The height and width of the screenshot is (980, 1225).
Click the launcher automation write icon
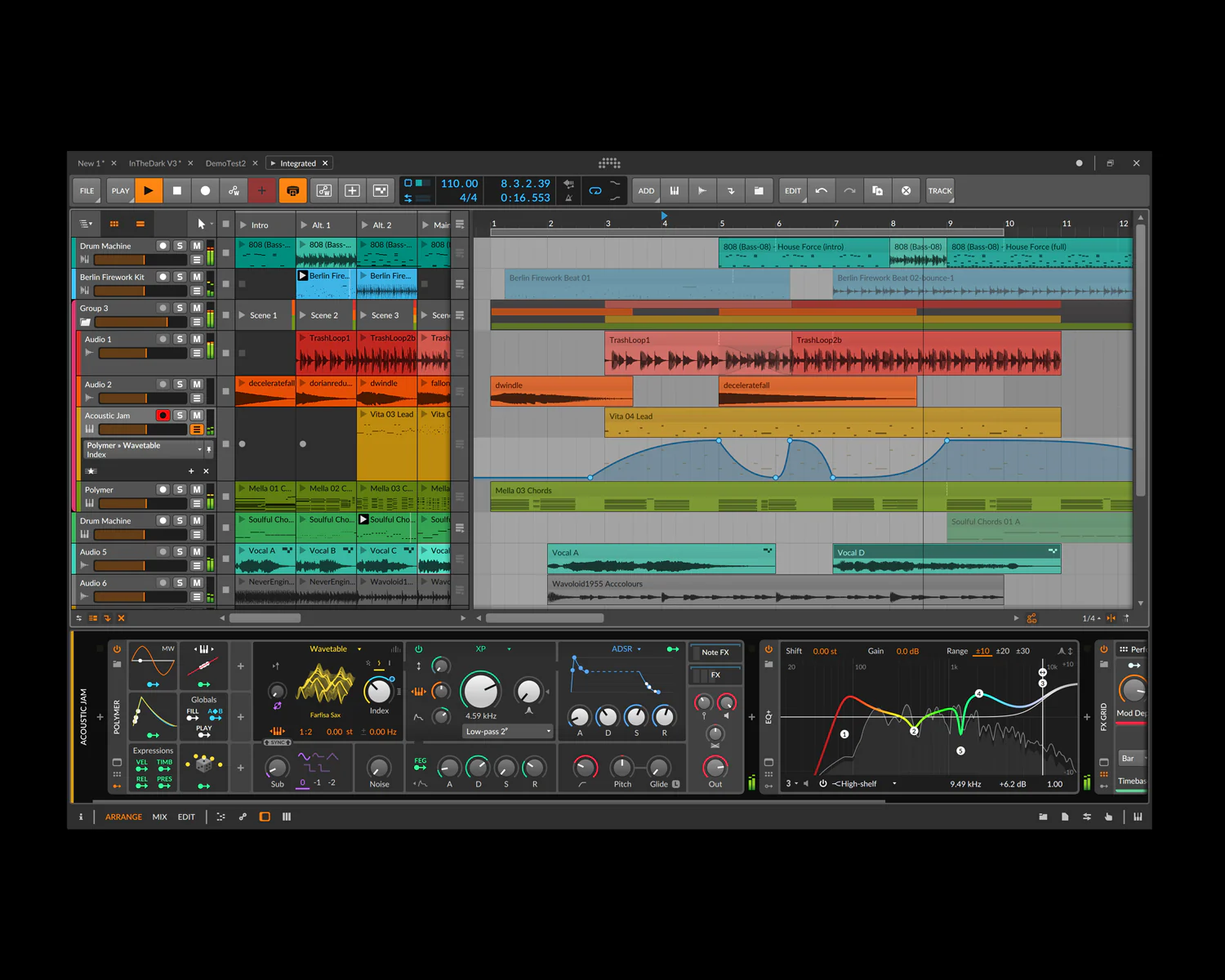tap(324, 190)
